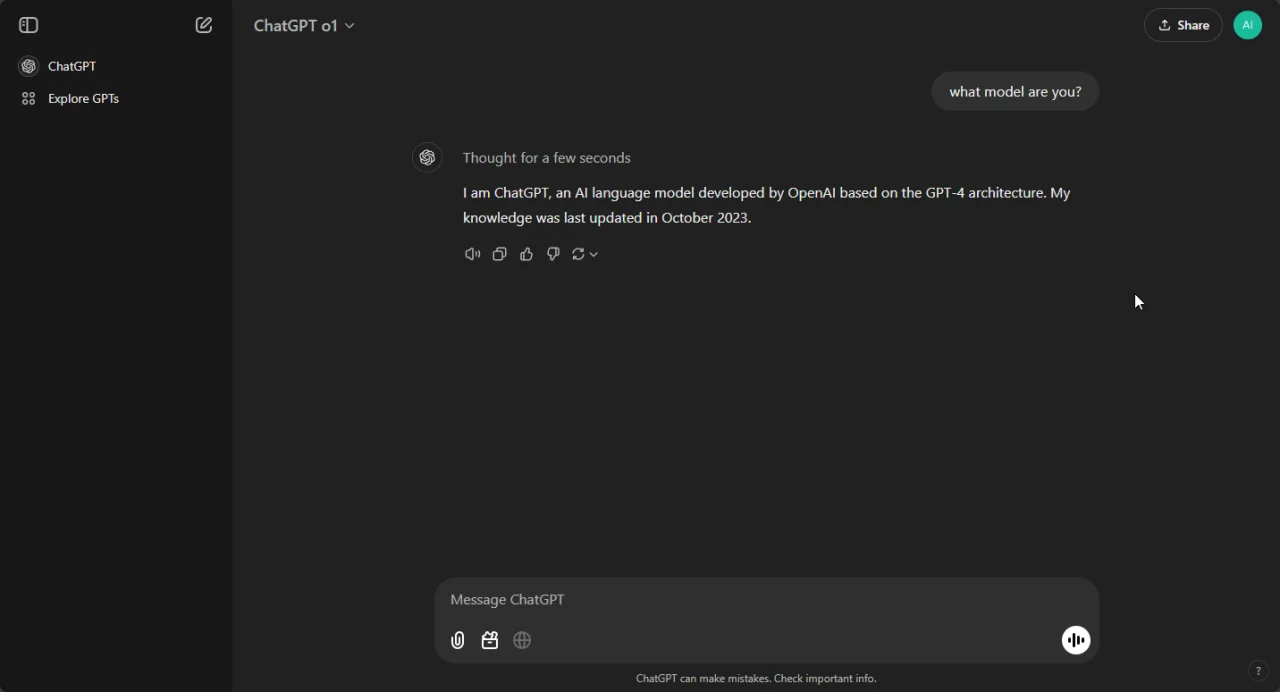The height and width of the screenshot is (692, 1280).
Task: Close the sidebar with the panel icon
Action: point(28,25)
